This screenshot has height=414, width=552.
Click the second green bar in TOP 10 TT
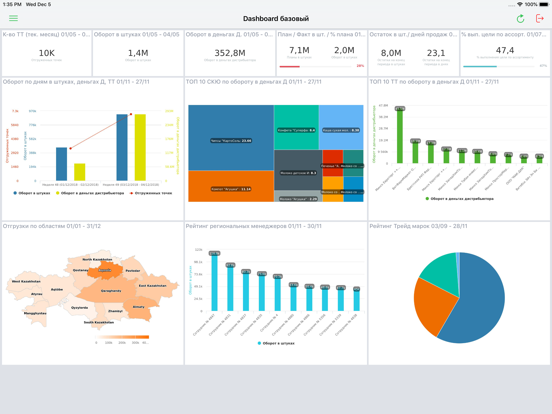click(x=415, y=152)
